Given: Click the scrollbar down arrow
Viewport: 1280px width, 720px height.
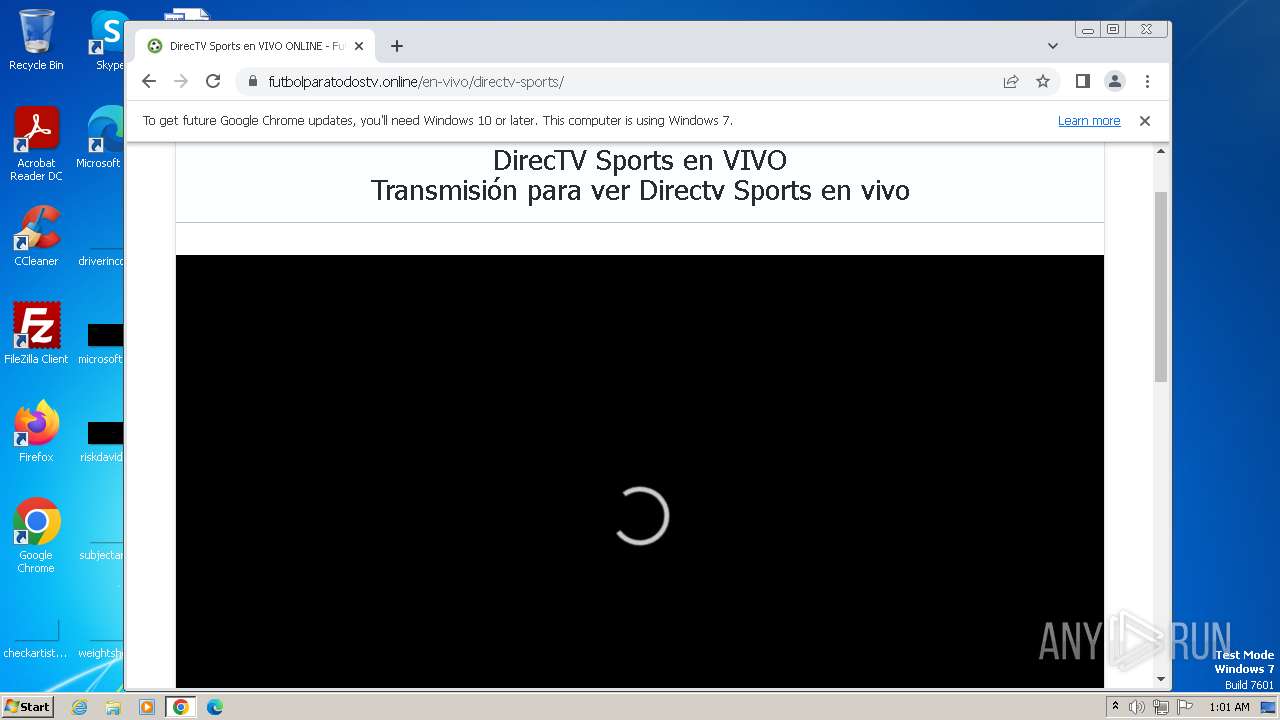Looking at the screenshot, I should tap(1161, 679).
